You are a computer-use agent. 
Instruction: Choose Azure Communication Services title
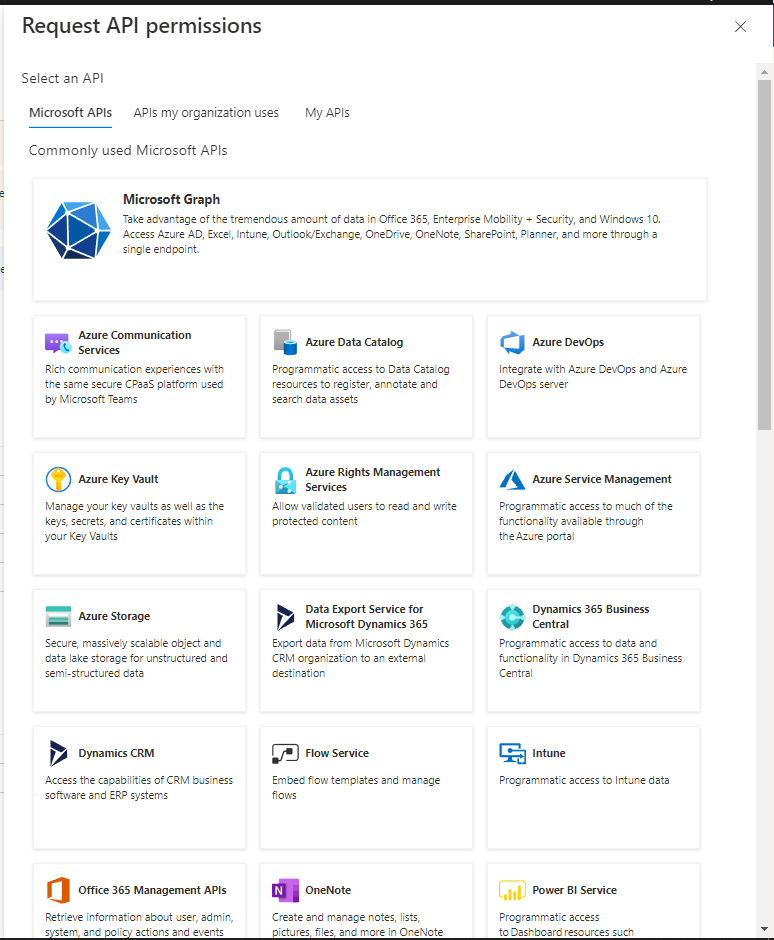click(x=135, y=342)
